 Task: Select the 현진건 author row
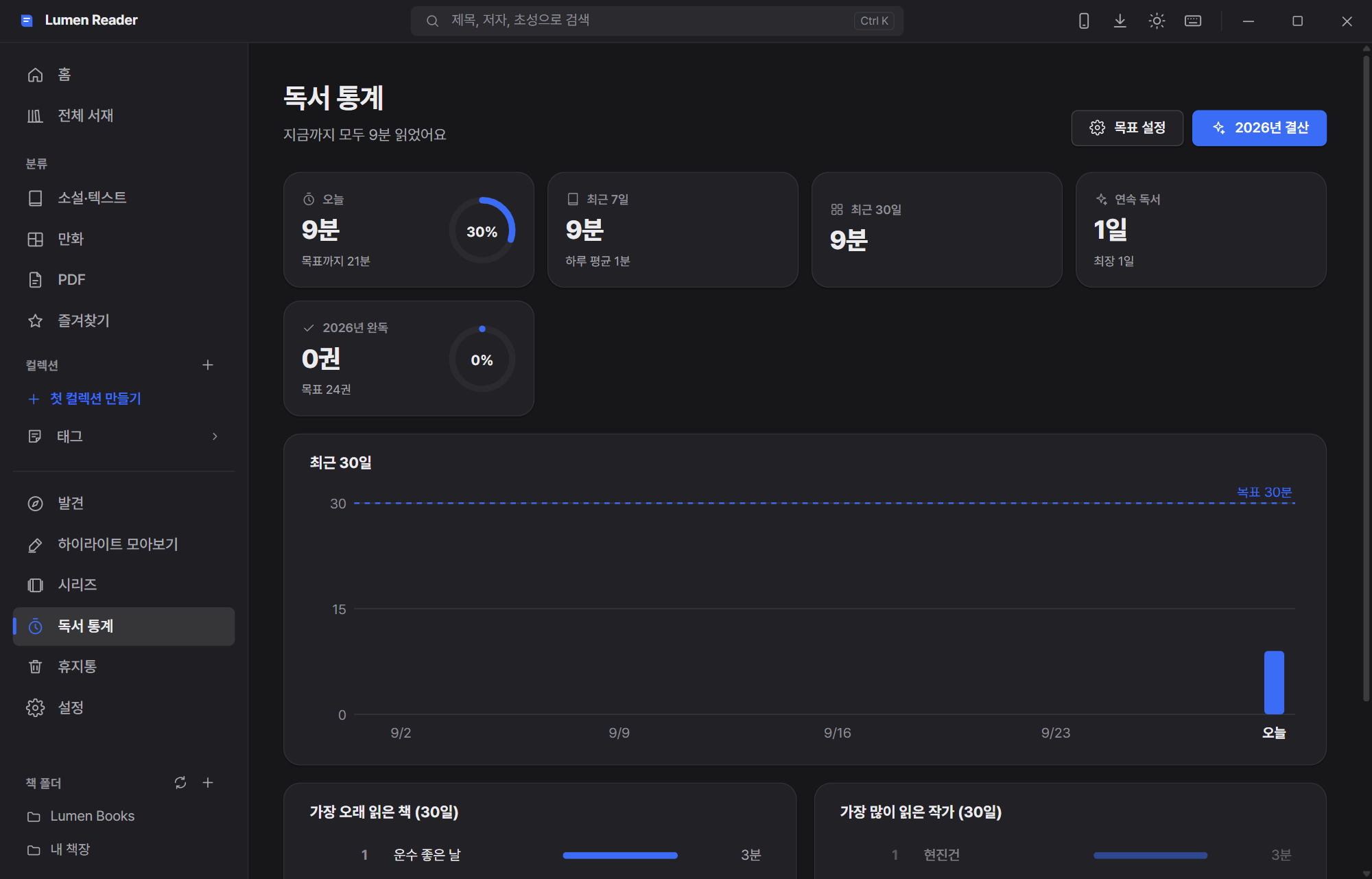pos(1070,856)
